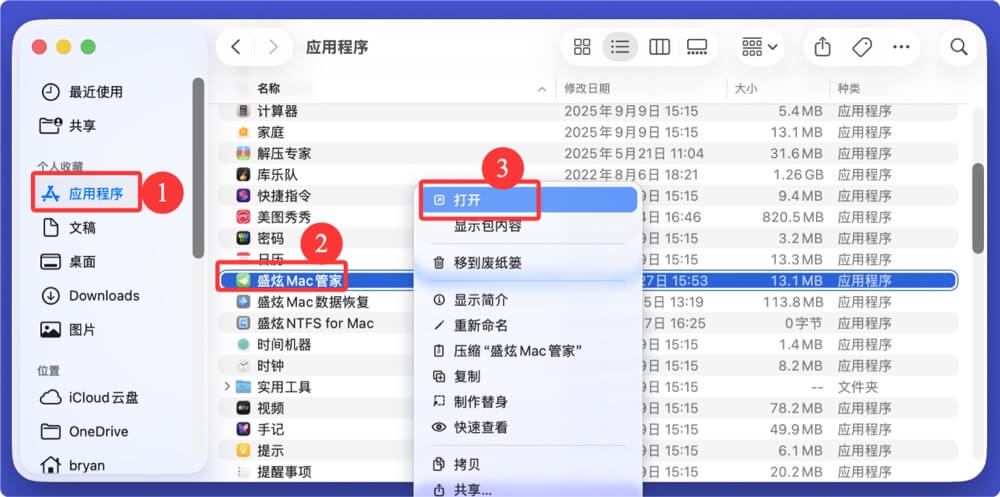Click the sidebar vertical scrollbar

(x=198, y=168)
